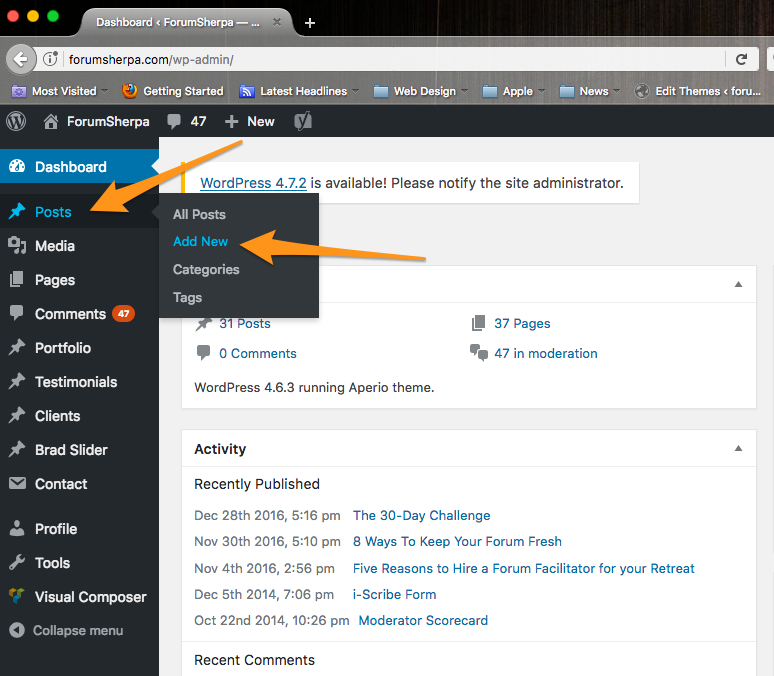The image size is (774, 676).
Task: Expand the Most Visited bookmarks dropdown
Action: pos(105,91)
